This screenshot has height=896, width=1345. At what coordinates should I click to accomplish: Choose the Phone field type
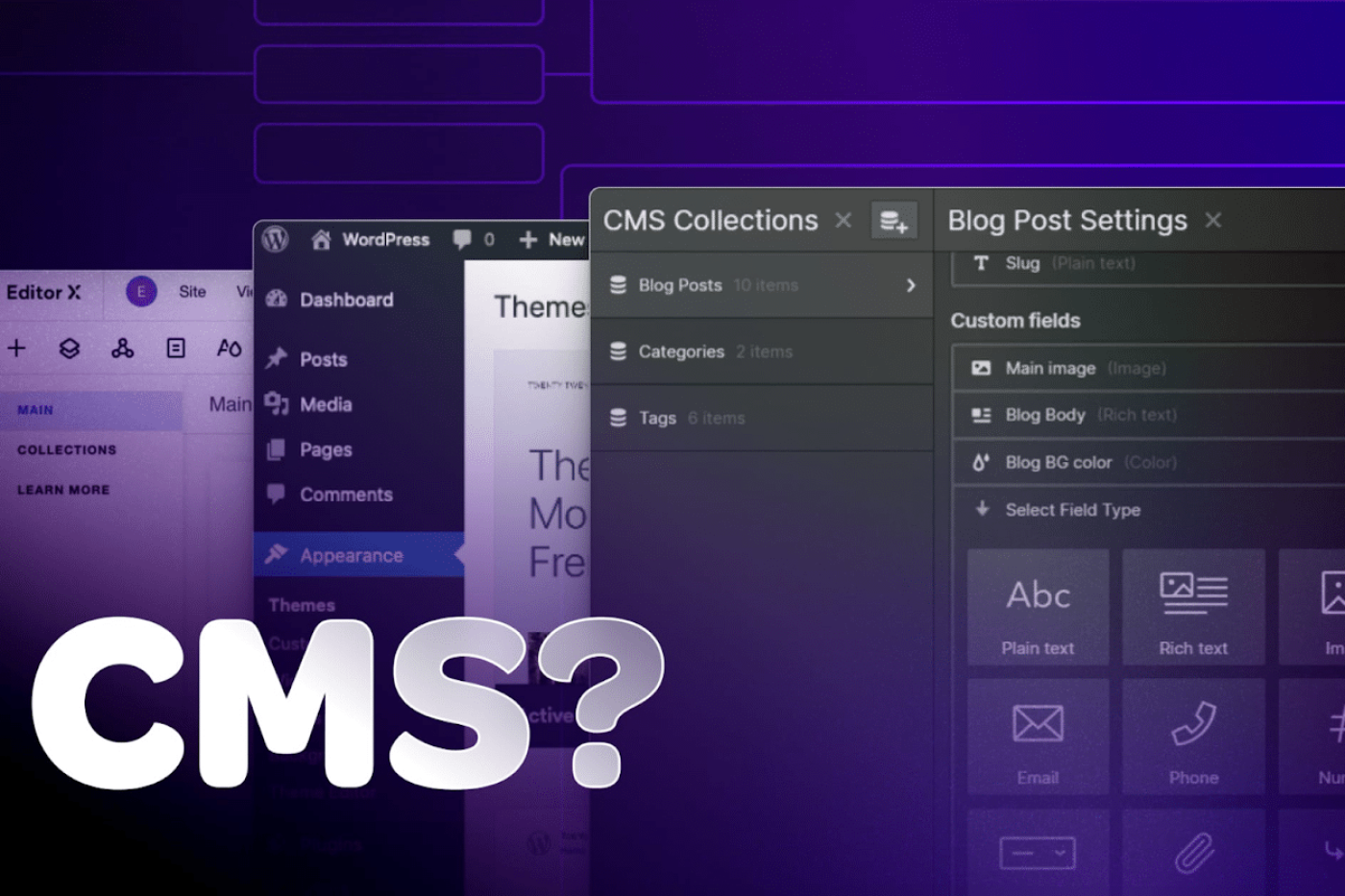coord(1193,738)
